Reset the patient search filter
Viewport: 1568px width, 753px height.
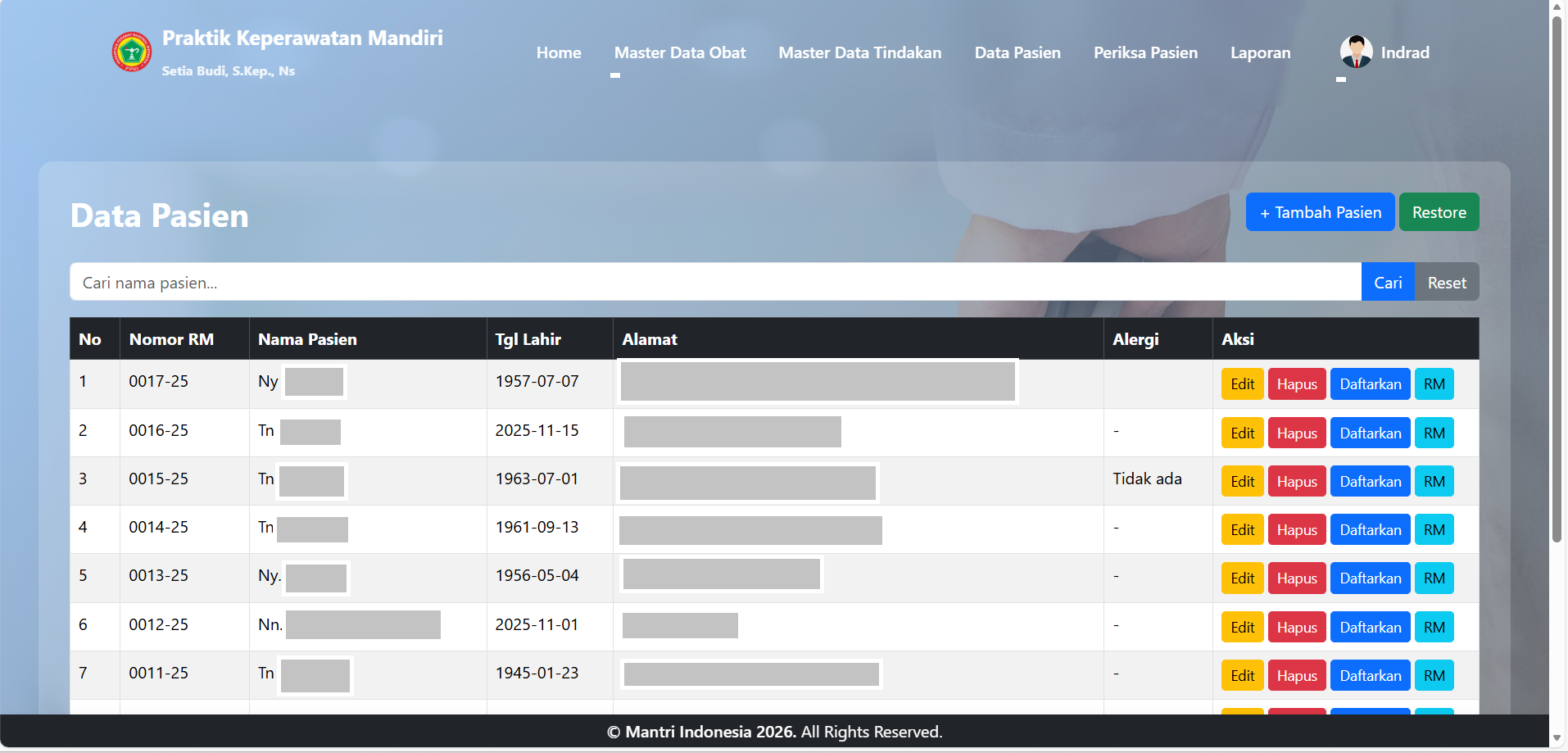pos(1446,283)
